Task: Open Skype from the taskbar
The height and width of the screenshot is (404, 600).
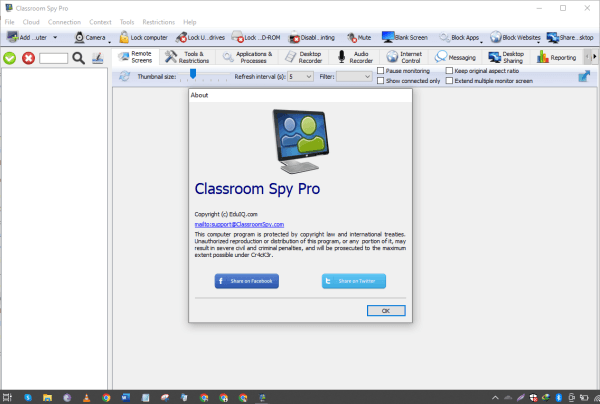Action: 28,397
